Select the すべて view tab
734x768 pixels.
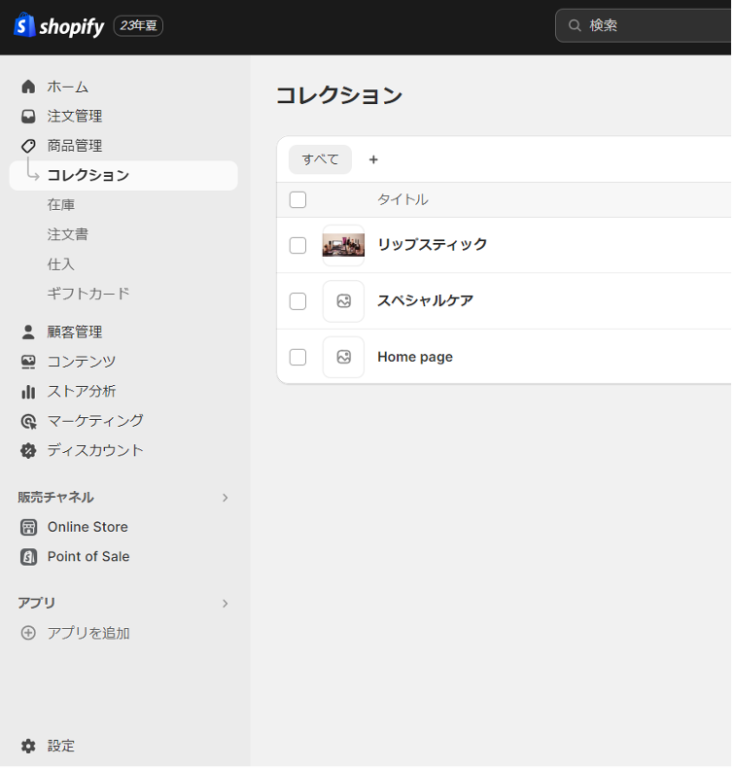pos(320,159)
